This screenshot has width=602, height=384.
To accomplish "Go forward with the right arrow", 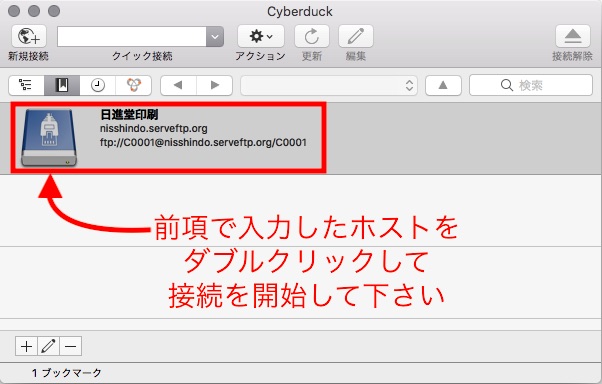I will 214,85.
